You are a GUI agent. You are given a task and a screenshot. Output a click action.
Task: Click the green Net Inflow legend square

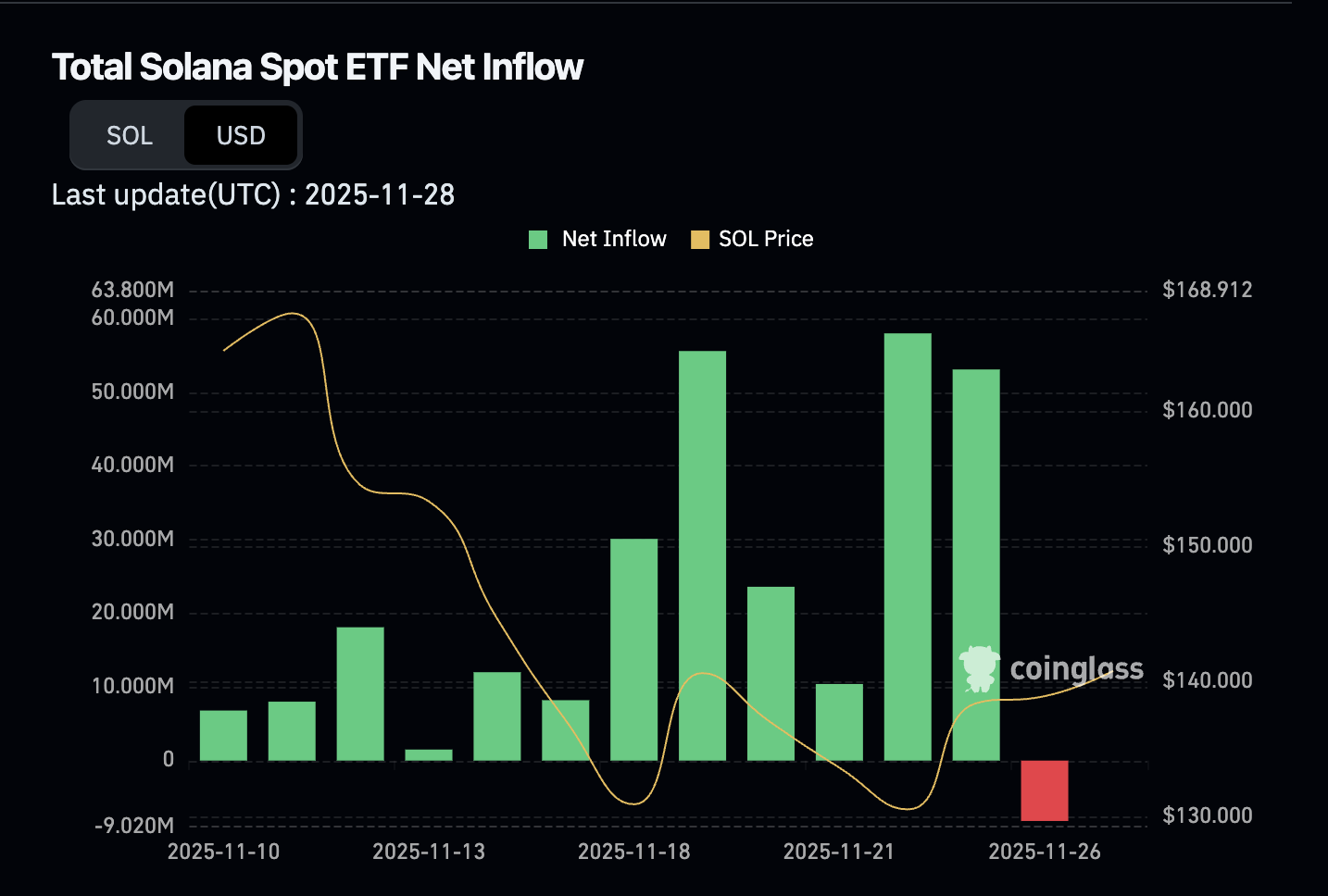tap(539, 239)
